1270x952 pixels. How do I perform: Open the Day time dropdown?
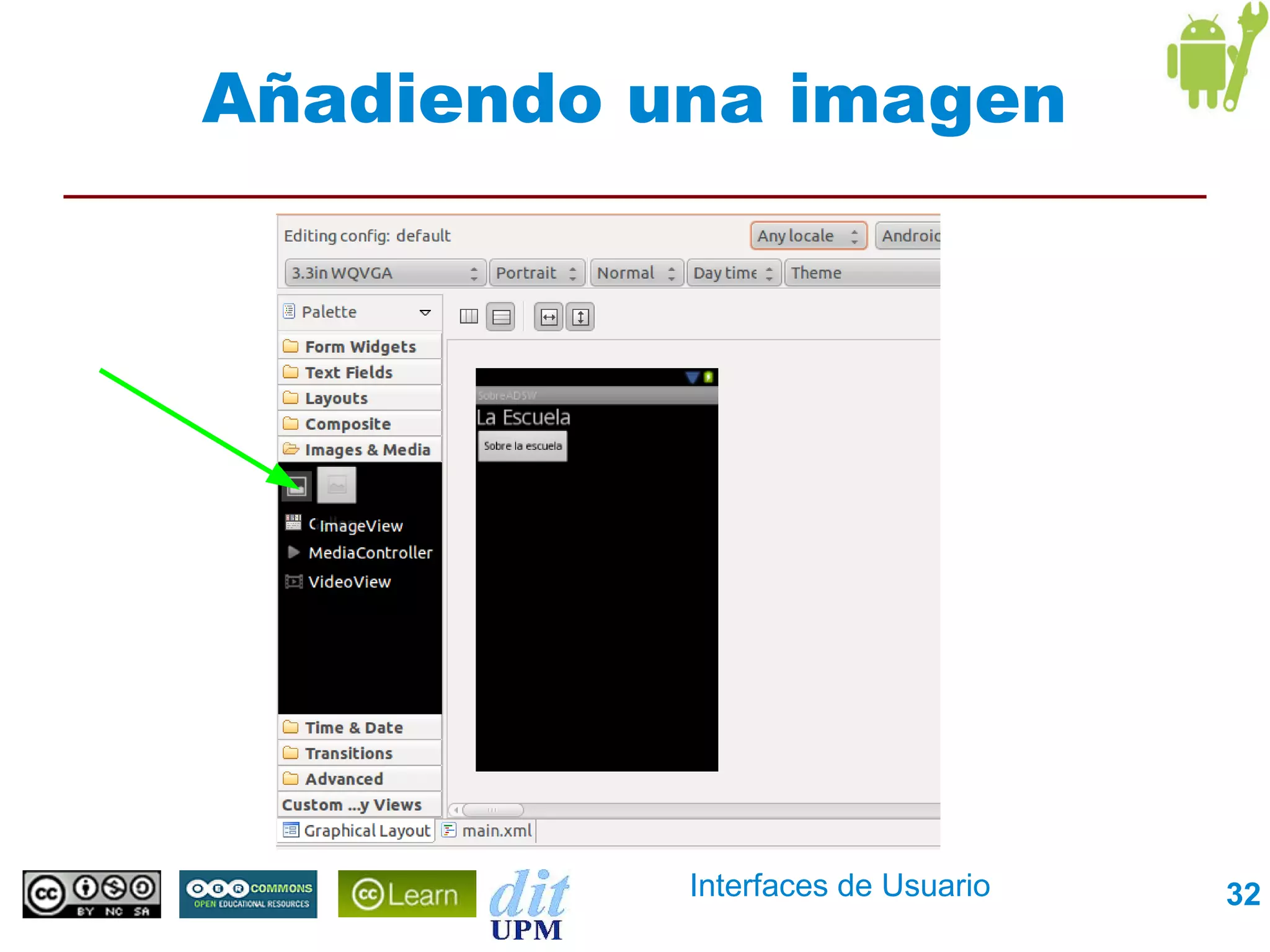pyautogui.click(x=734, y=273)
